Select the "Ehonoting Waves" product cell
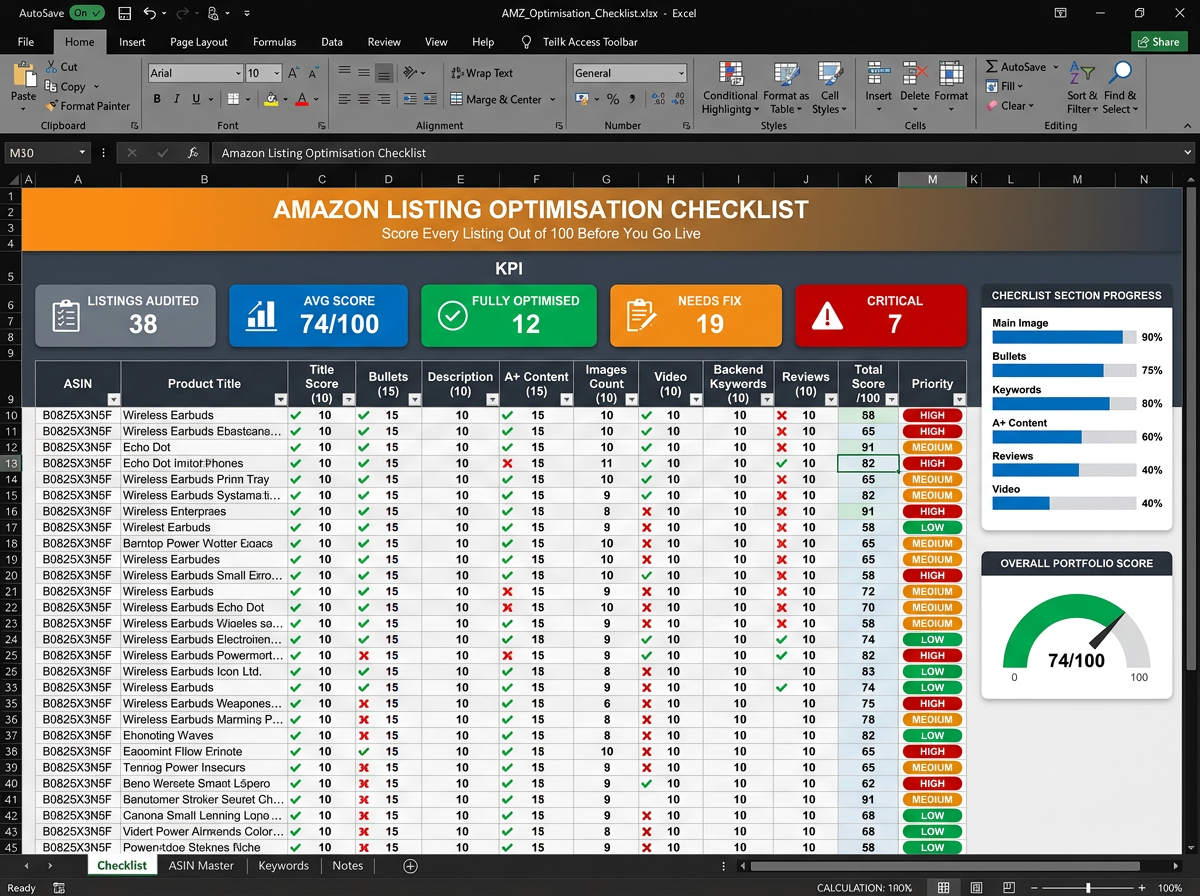The height and width of the screenshot is (896, 1200). [x=204, y=735]
